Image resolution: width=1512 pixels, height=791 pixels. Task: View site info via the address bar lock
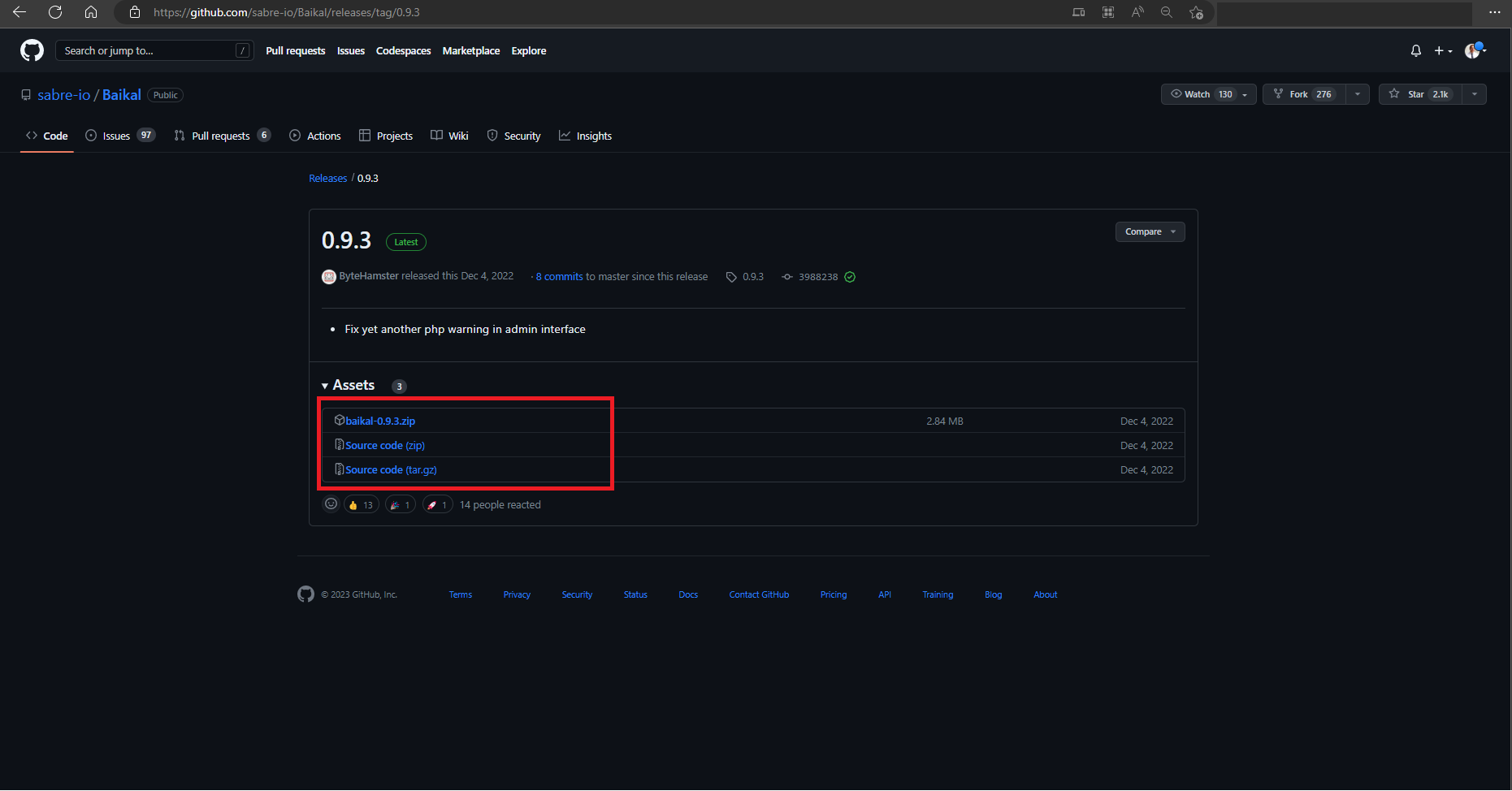pos(135,12)
